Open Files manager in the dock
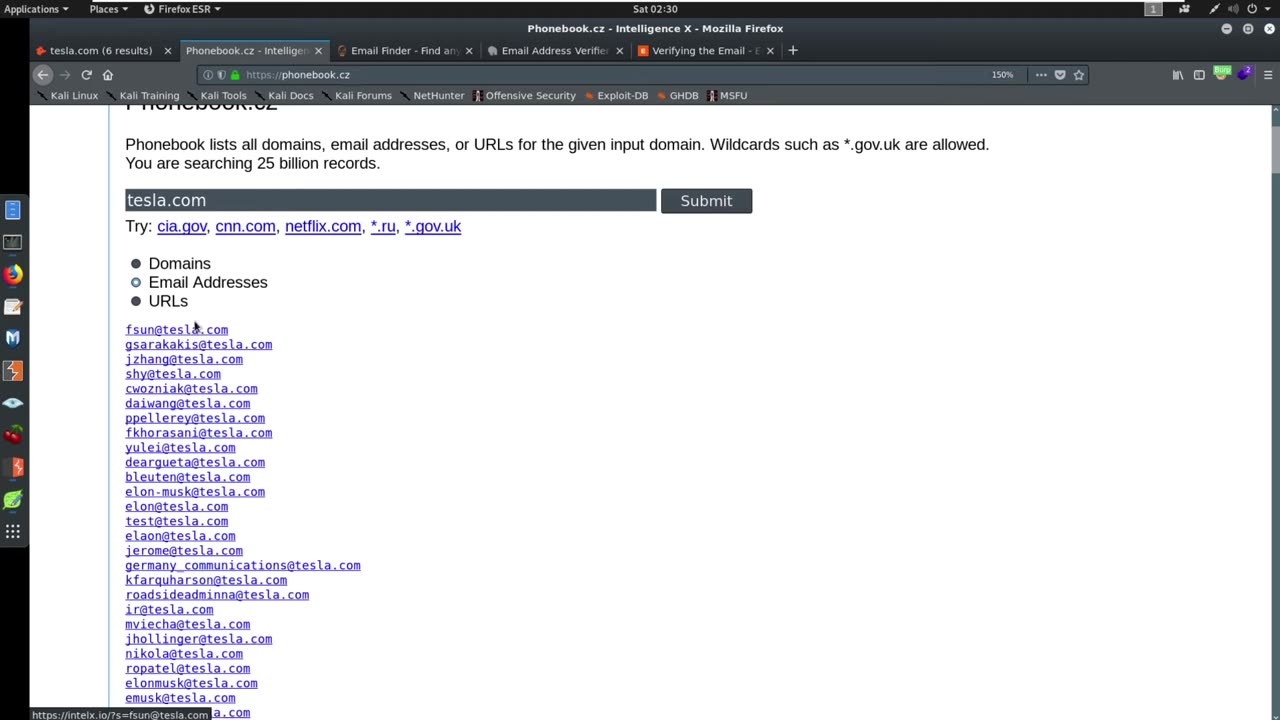1280x720 pixels. [x=13, y=210]
